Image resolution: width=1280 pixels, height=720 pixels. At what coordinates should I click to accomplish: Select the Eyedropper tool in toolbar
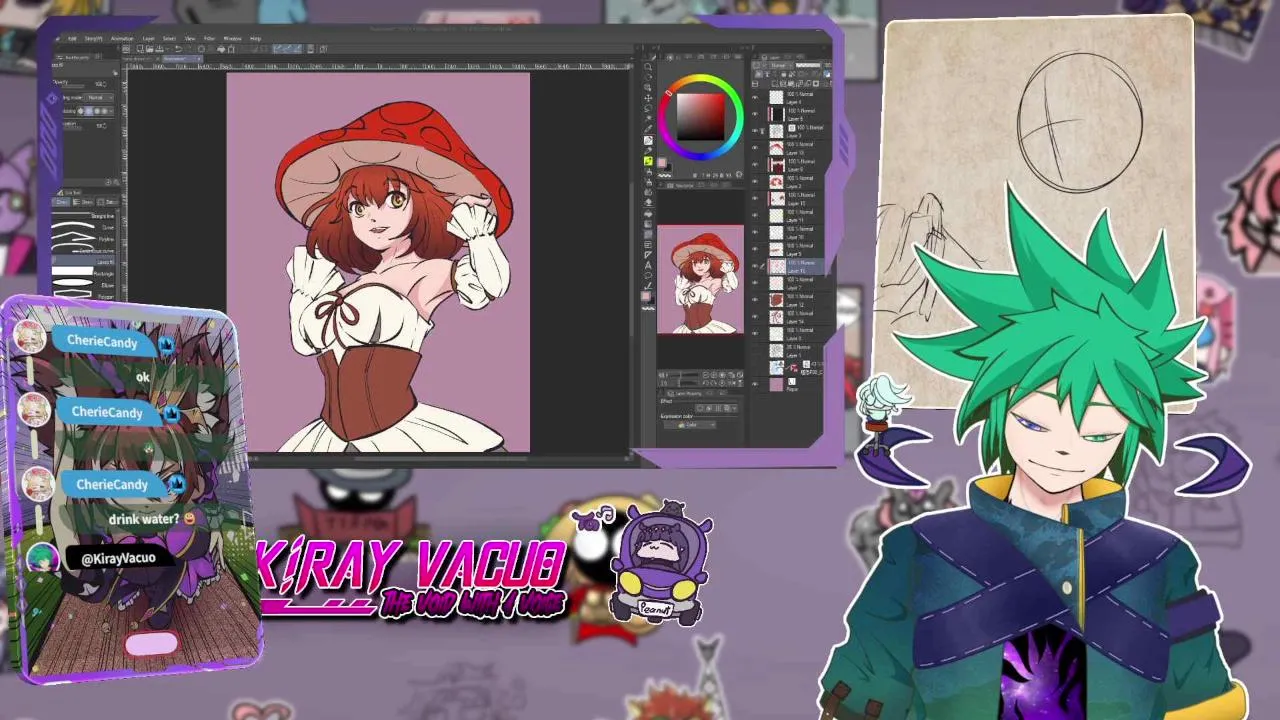pyautogui.click(x=648, y=129)
